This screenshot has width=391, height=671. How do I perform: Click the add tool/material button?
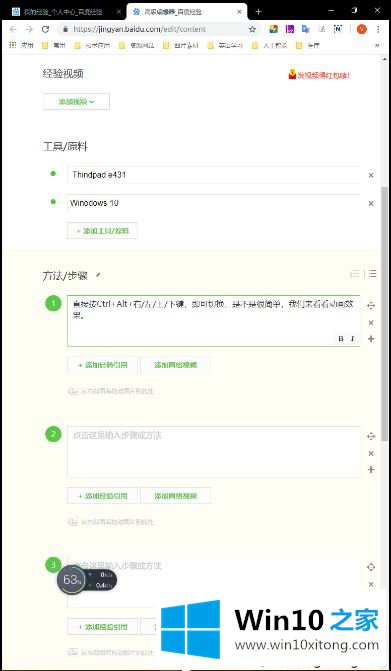[102, 231]
